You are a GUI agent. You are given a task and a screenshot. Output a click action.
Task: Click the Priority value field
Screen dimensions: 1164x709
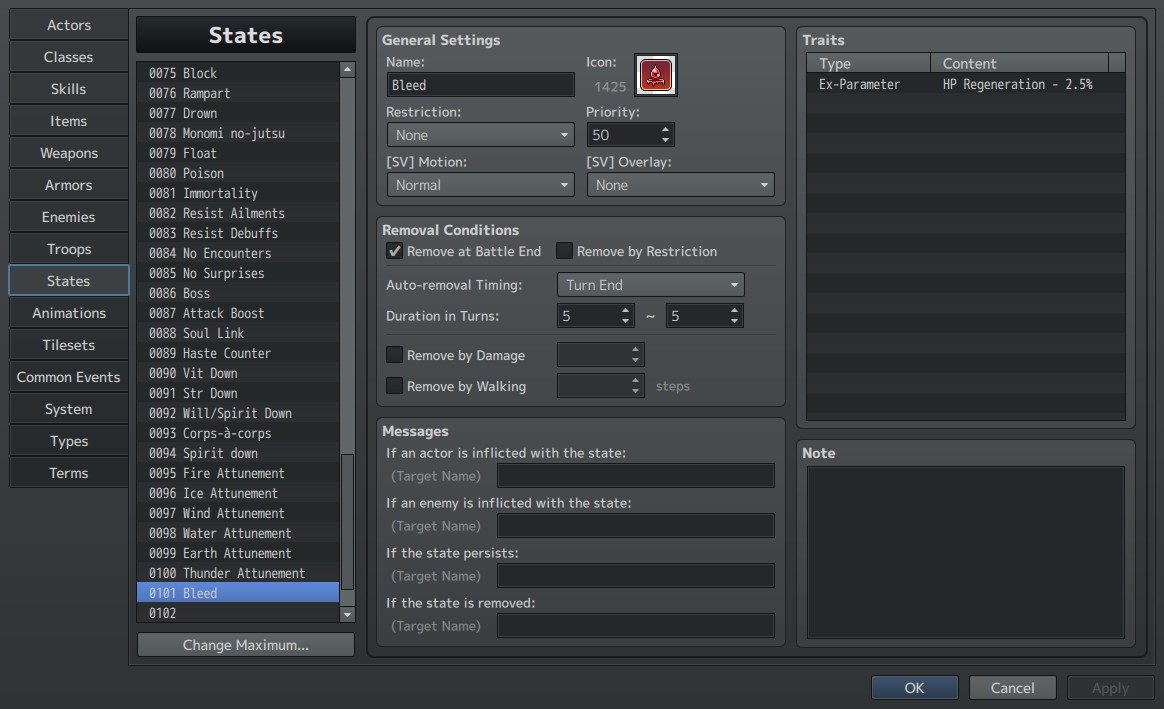click(622, 135)
